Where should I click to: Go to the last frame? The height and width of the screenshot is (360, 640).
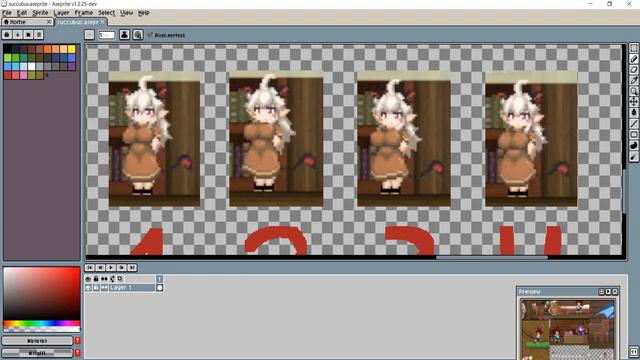coord(132,267)
